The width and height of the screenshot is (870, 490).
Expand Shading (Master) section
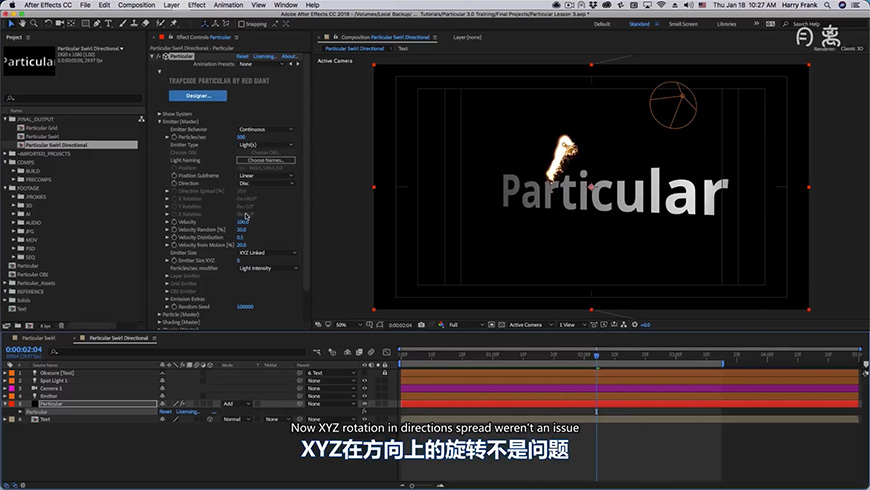click(160, 322)
